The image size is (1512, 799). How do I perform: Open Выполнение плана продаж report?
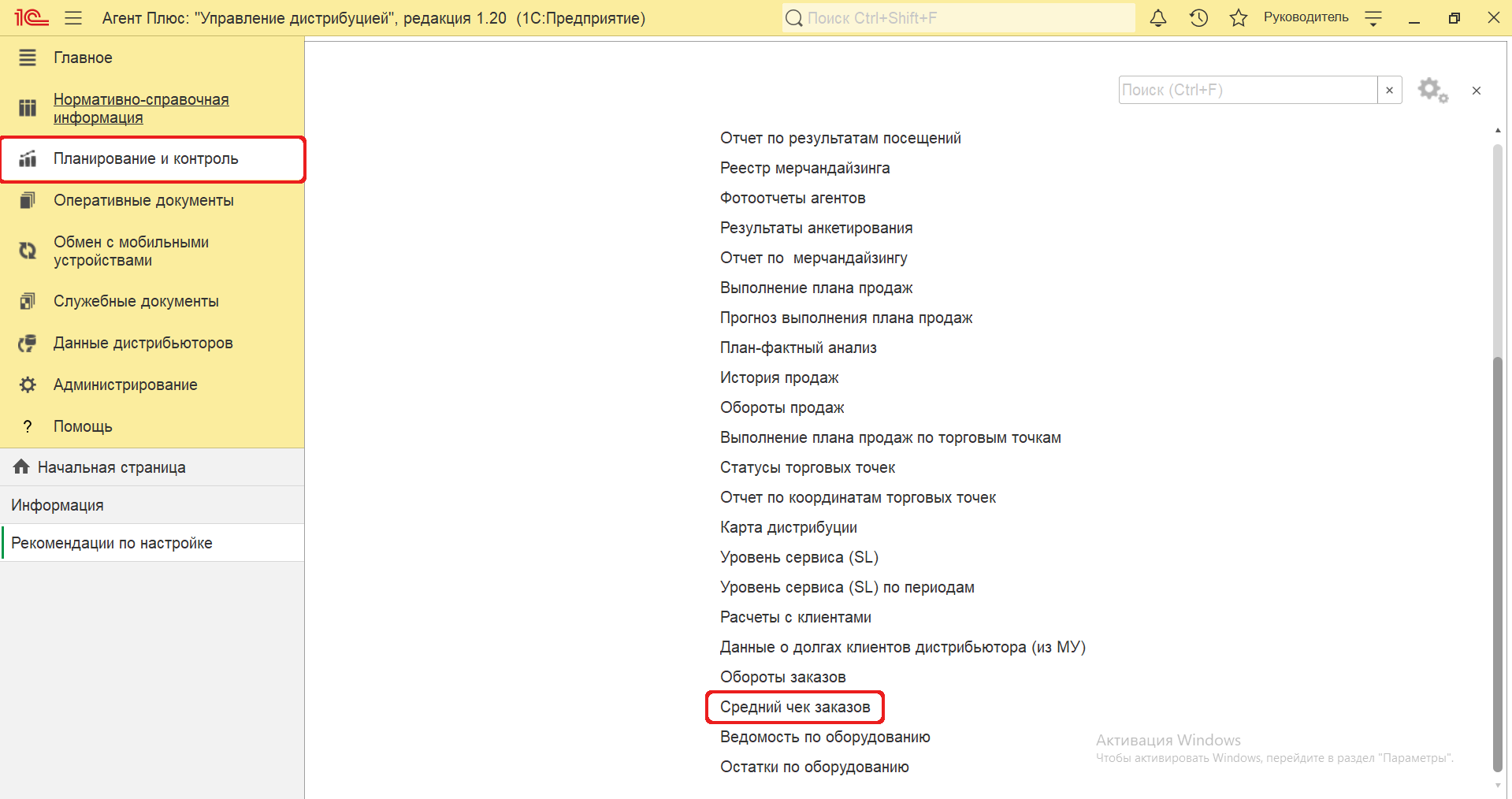click(816, 288)
